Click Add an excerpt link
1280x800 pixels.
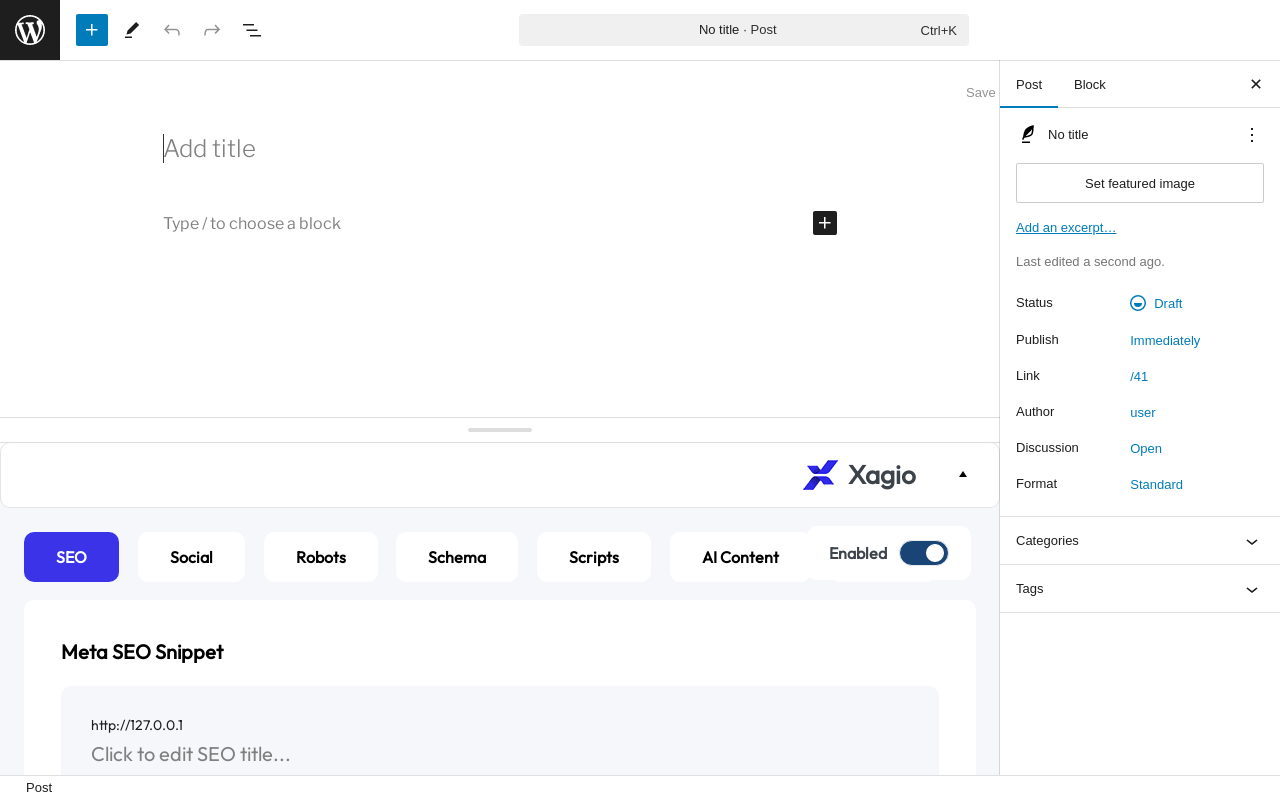[1066, 228]
